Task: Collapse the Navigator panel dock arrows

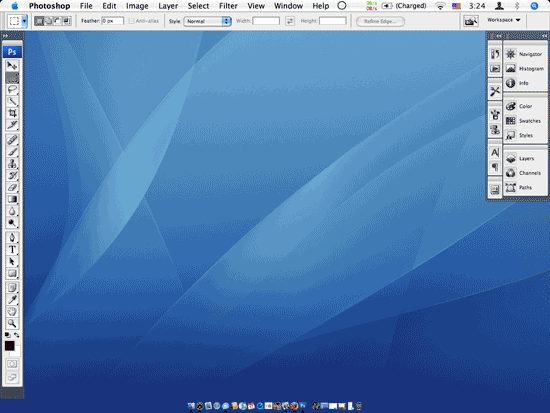Action: click(544, 36)
